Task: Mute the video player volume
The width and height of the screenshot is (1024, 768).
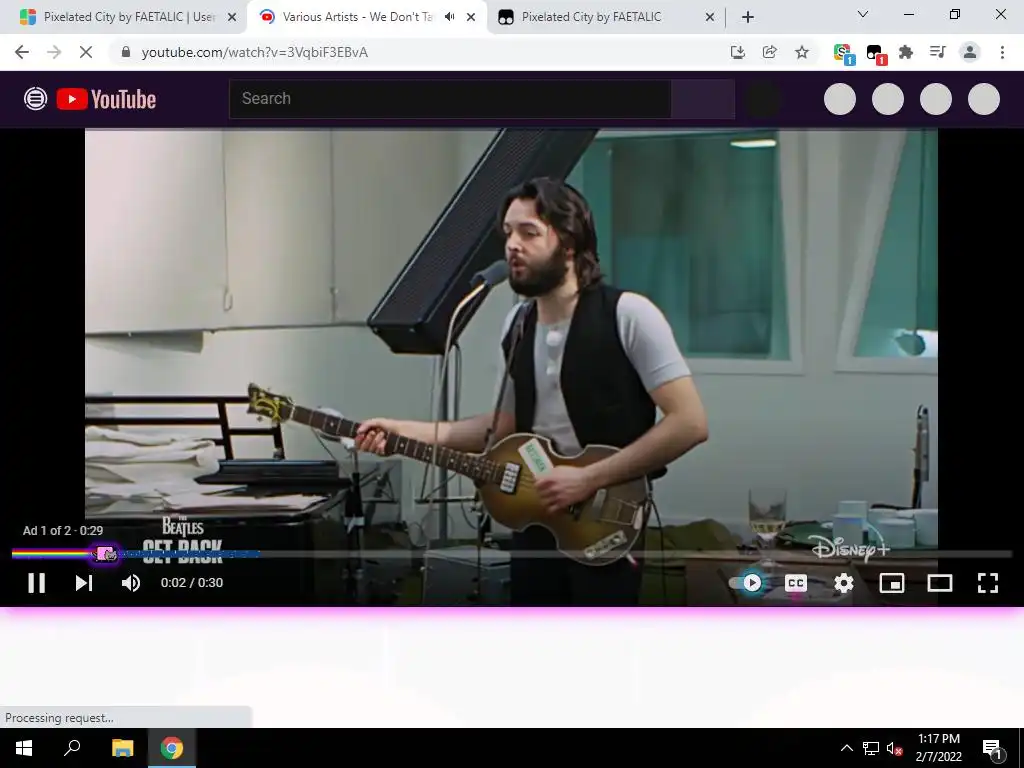Action: pyautogui.click(x=131, y=583)
